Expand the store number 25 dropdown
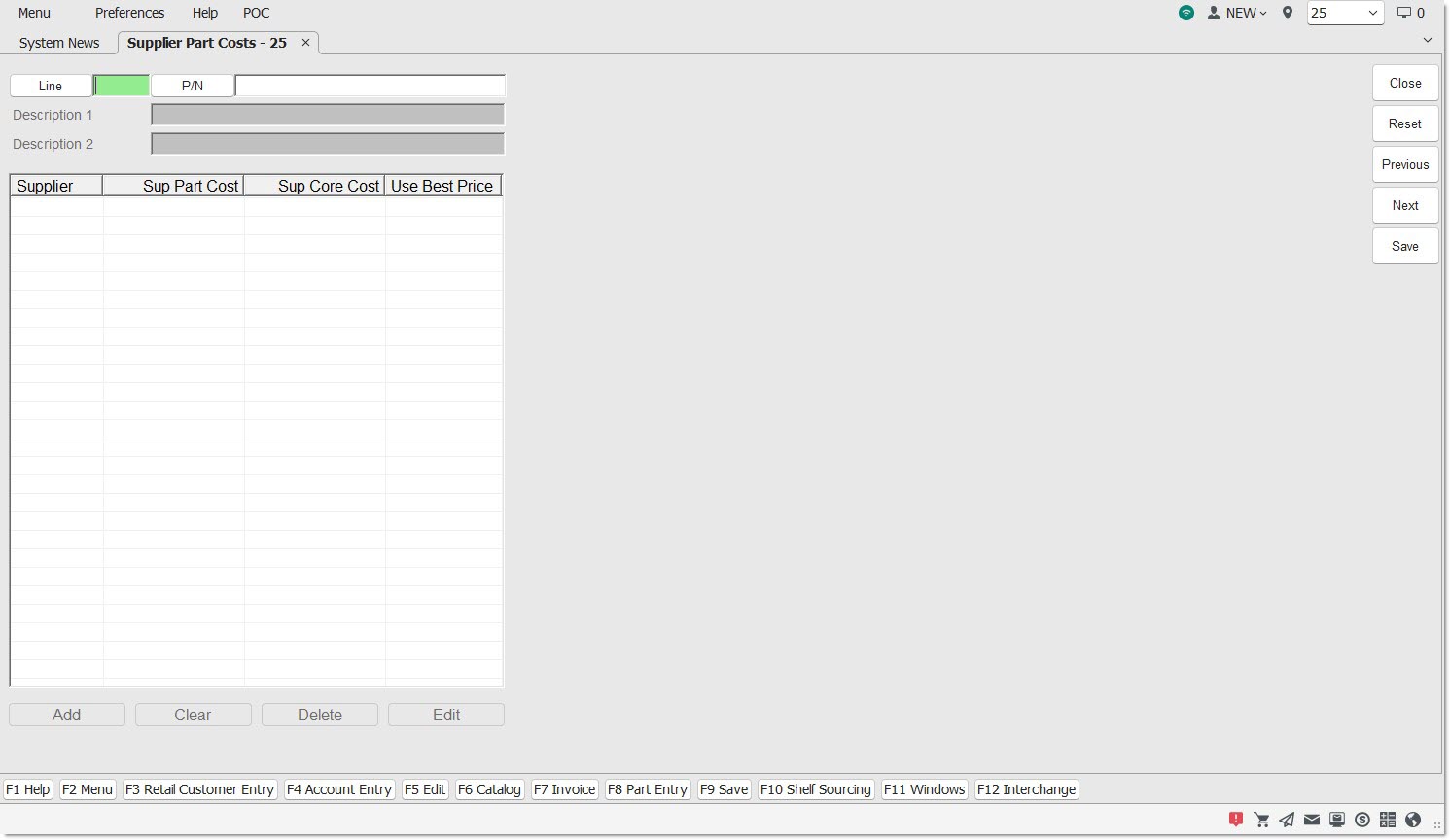Image resolution: width=1450 pixels, height=840 pixels. (1372, 13)
